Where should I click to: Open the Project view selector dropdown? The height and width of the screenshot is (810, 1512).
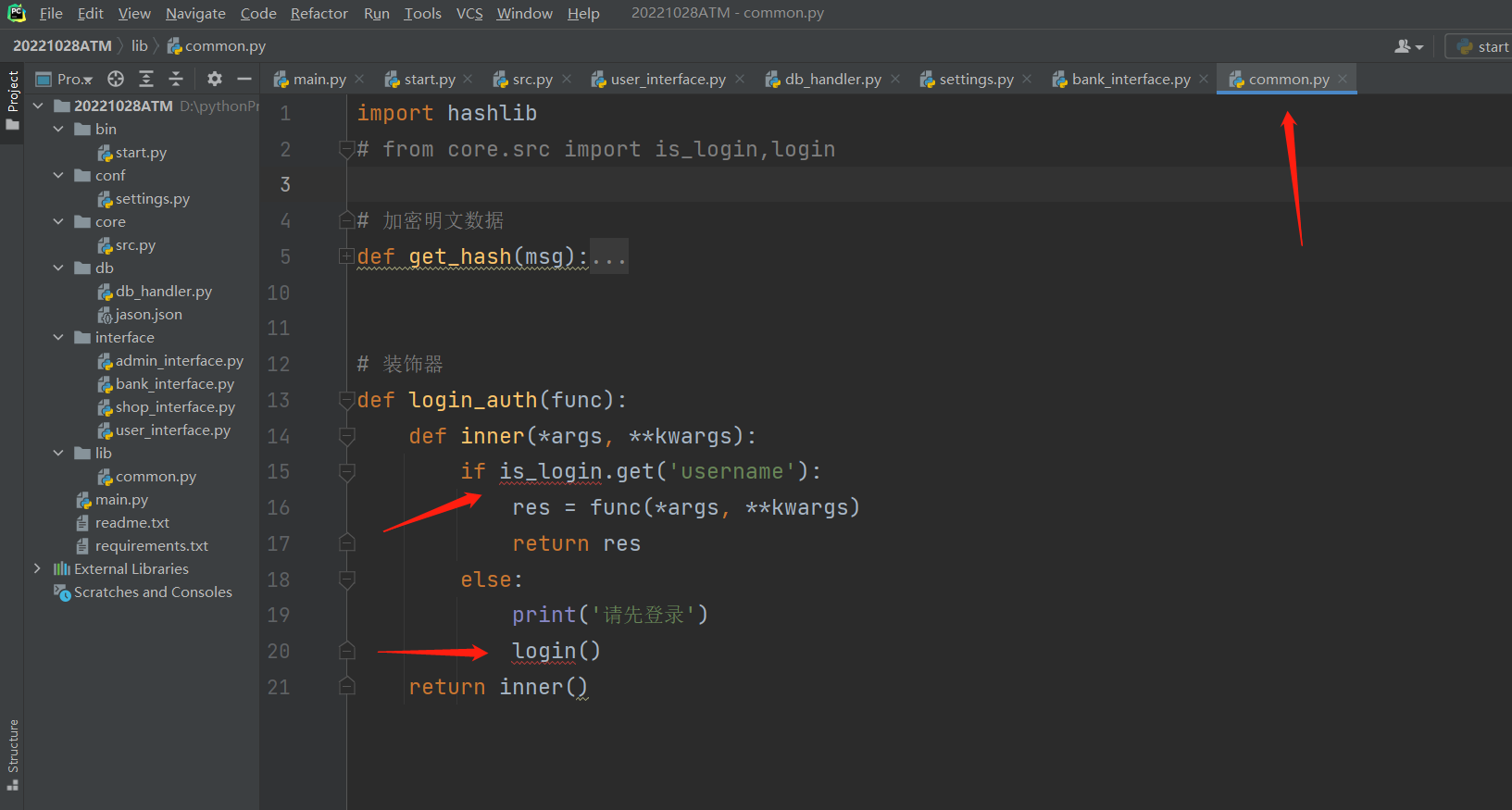(x=64, y=80)
